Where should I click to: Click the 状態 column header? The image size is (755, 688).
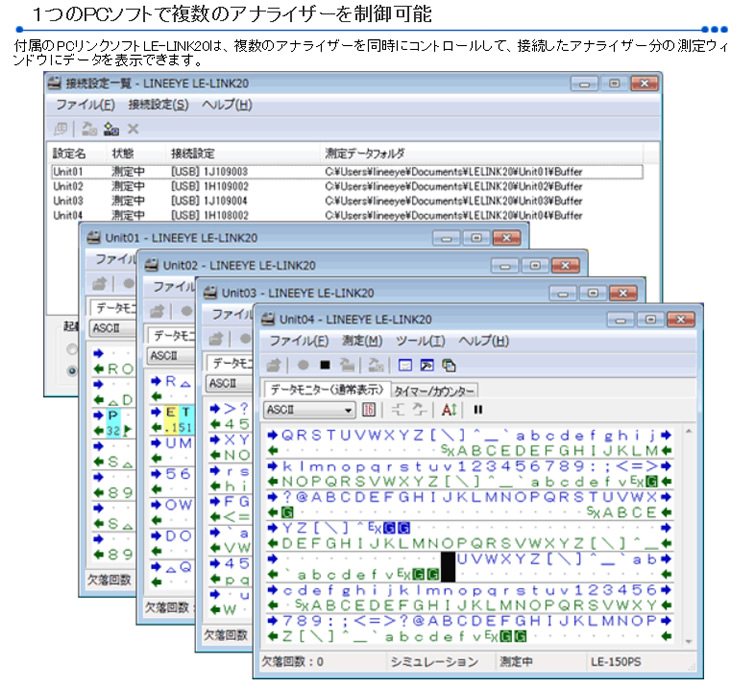123,154
